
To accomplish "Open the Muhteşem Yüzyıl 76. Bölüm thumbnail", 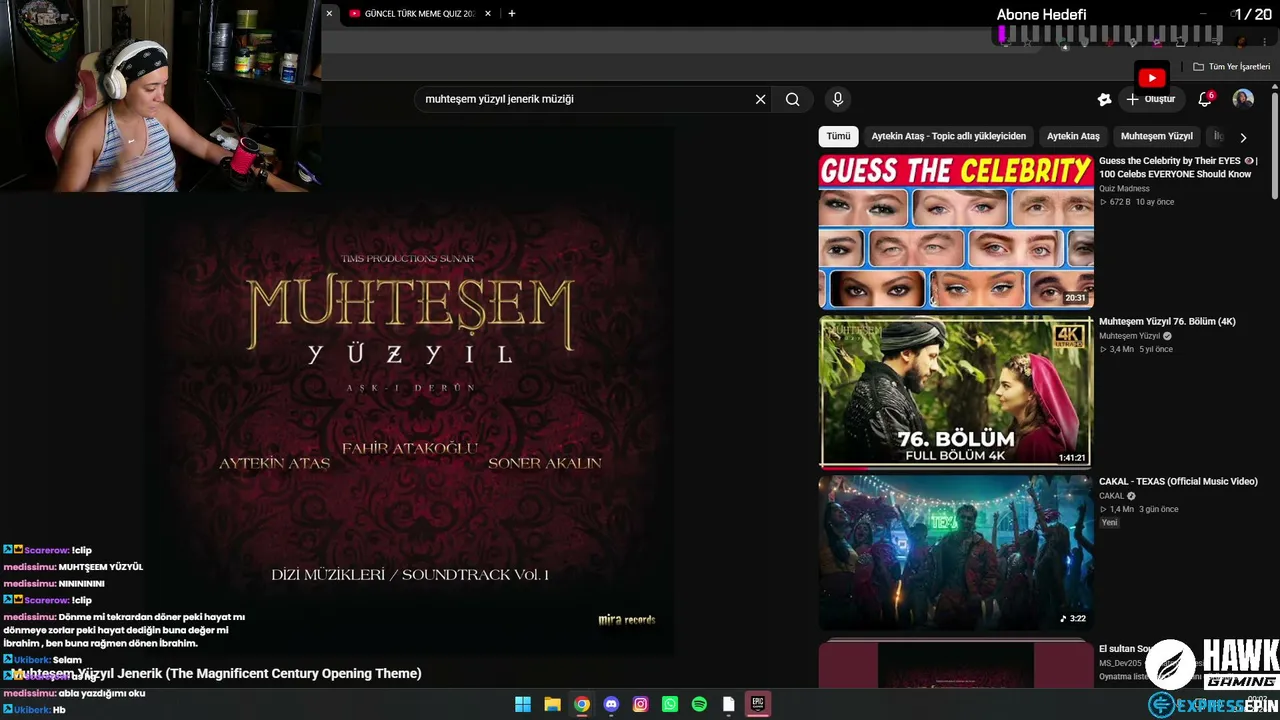I will [956, 391].
